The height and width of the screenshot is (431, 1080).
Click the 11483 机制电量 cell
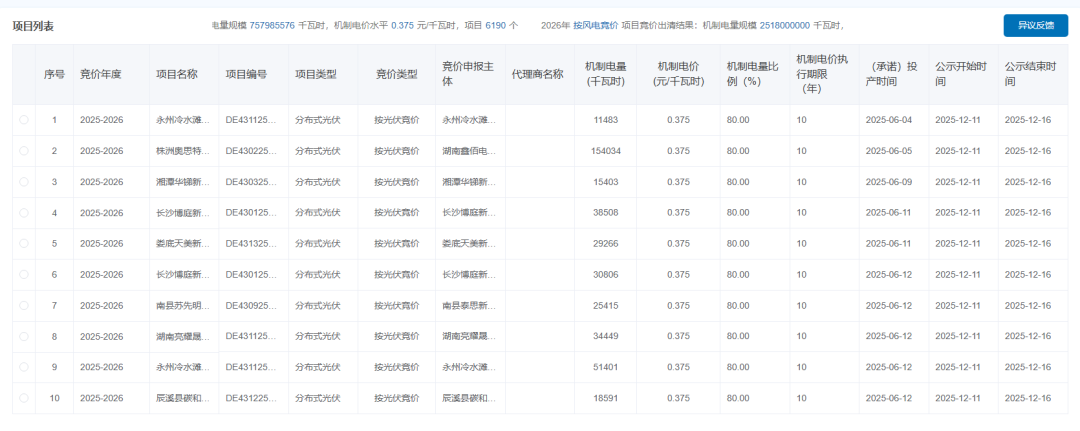tap(605, 120)
